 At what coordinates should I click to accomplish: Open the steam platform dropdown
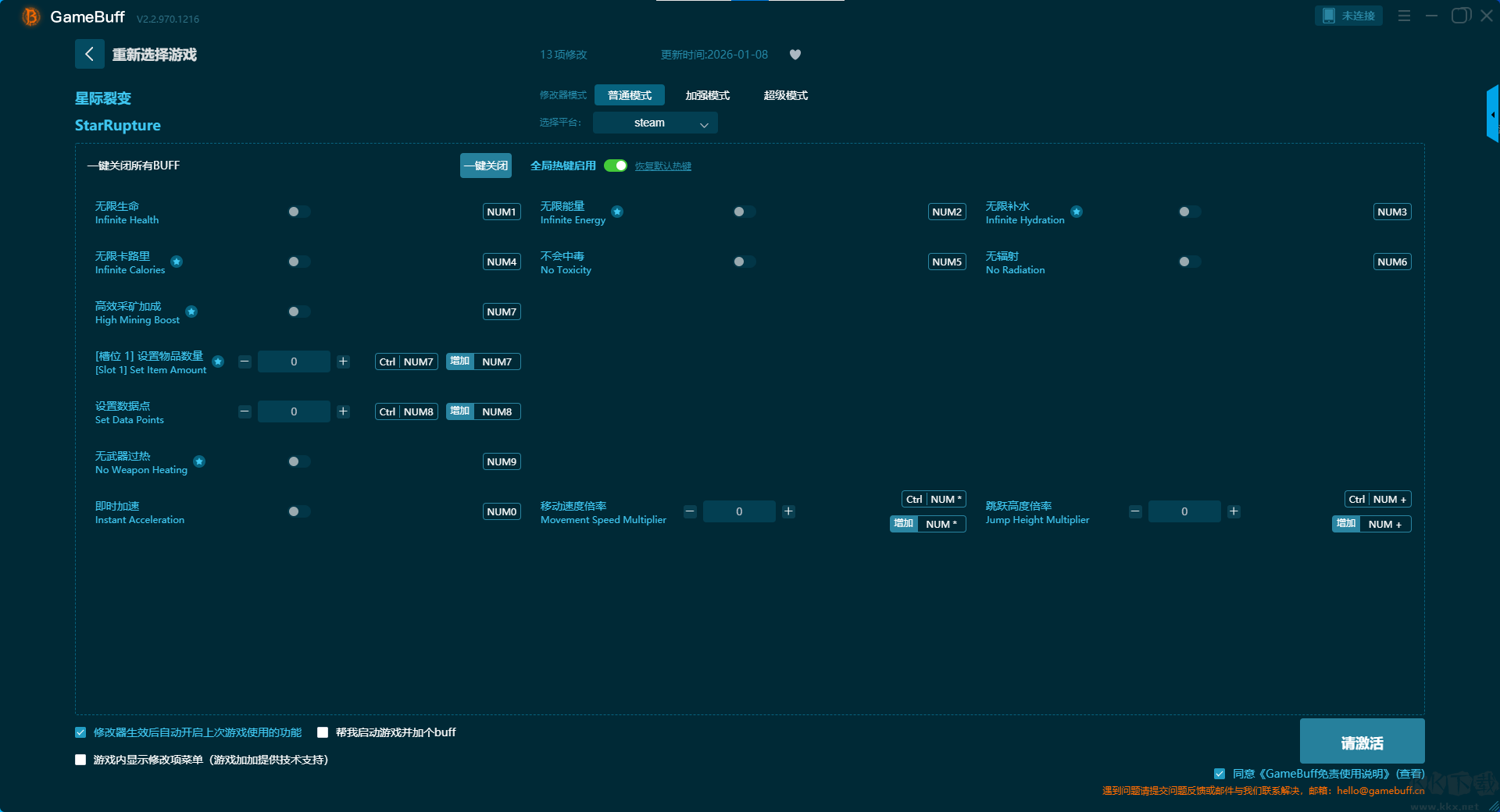[655, 123]
